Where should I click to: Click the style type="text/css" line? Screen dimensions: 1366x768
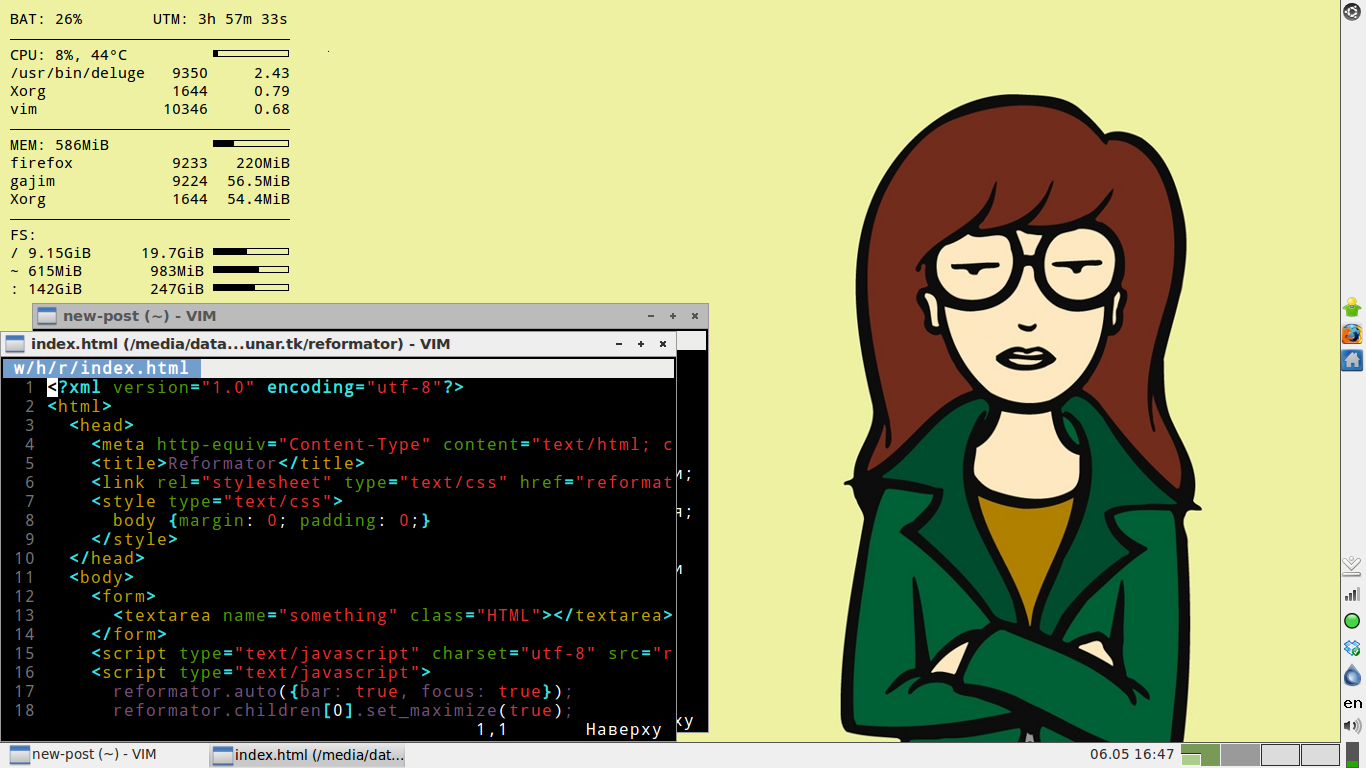point(217,501)
